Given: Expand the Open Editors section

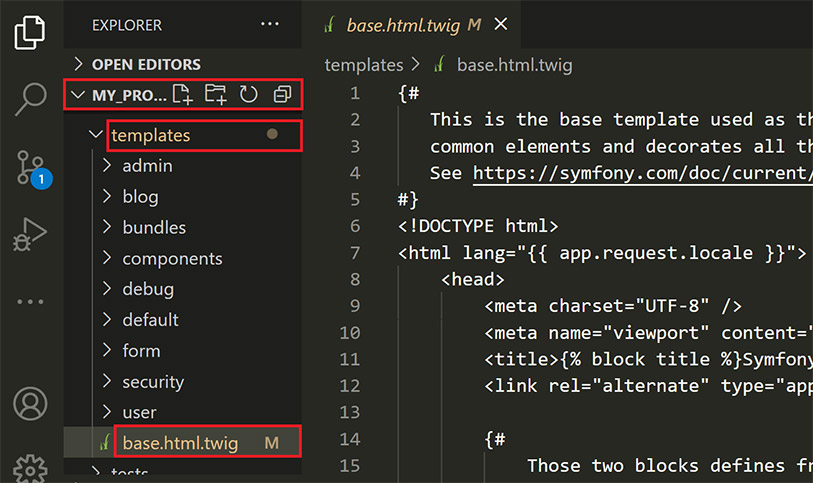Looking at the screenshot, I should tap(146, 64).
